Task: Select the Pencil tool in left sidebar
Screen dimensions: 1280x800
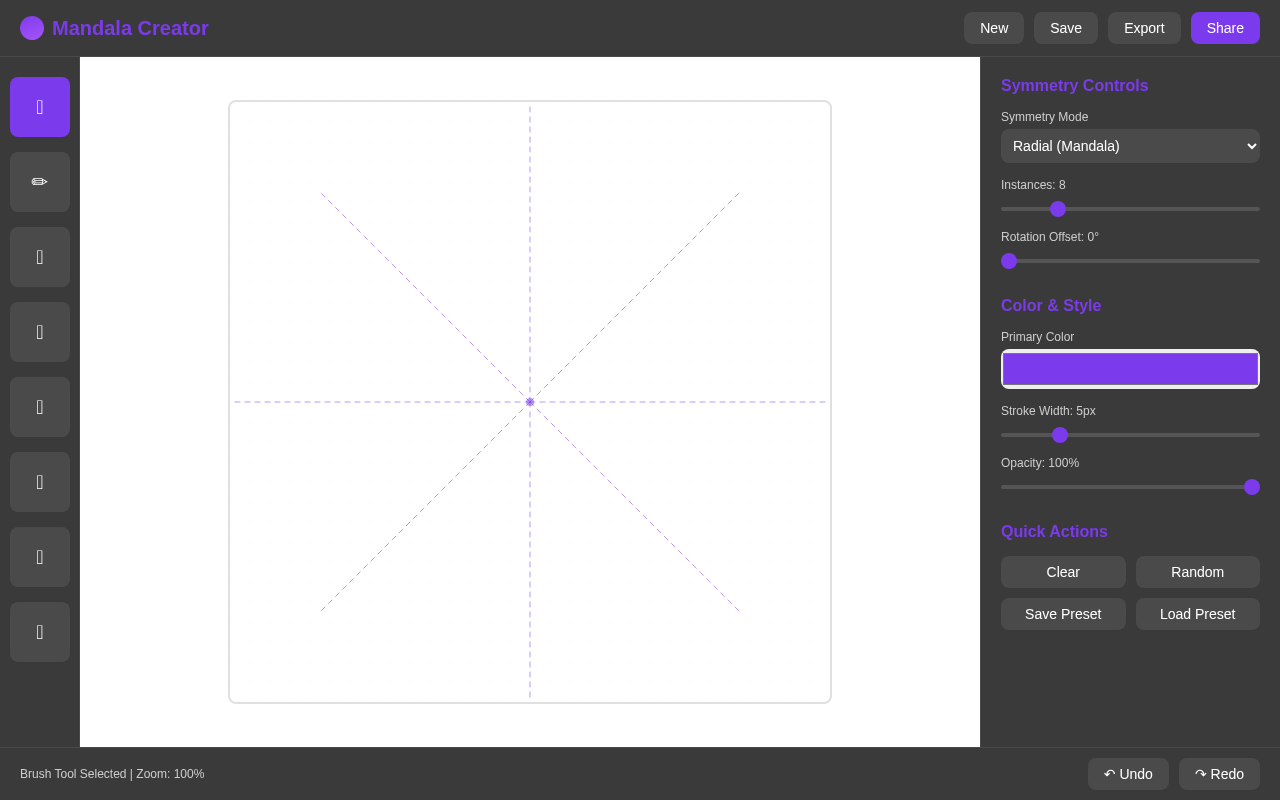Action: pyautogui.click(x=40, y=182)
